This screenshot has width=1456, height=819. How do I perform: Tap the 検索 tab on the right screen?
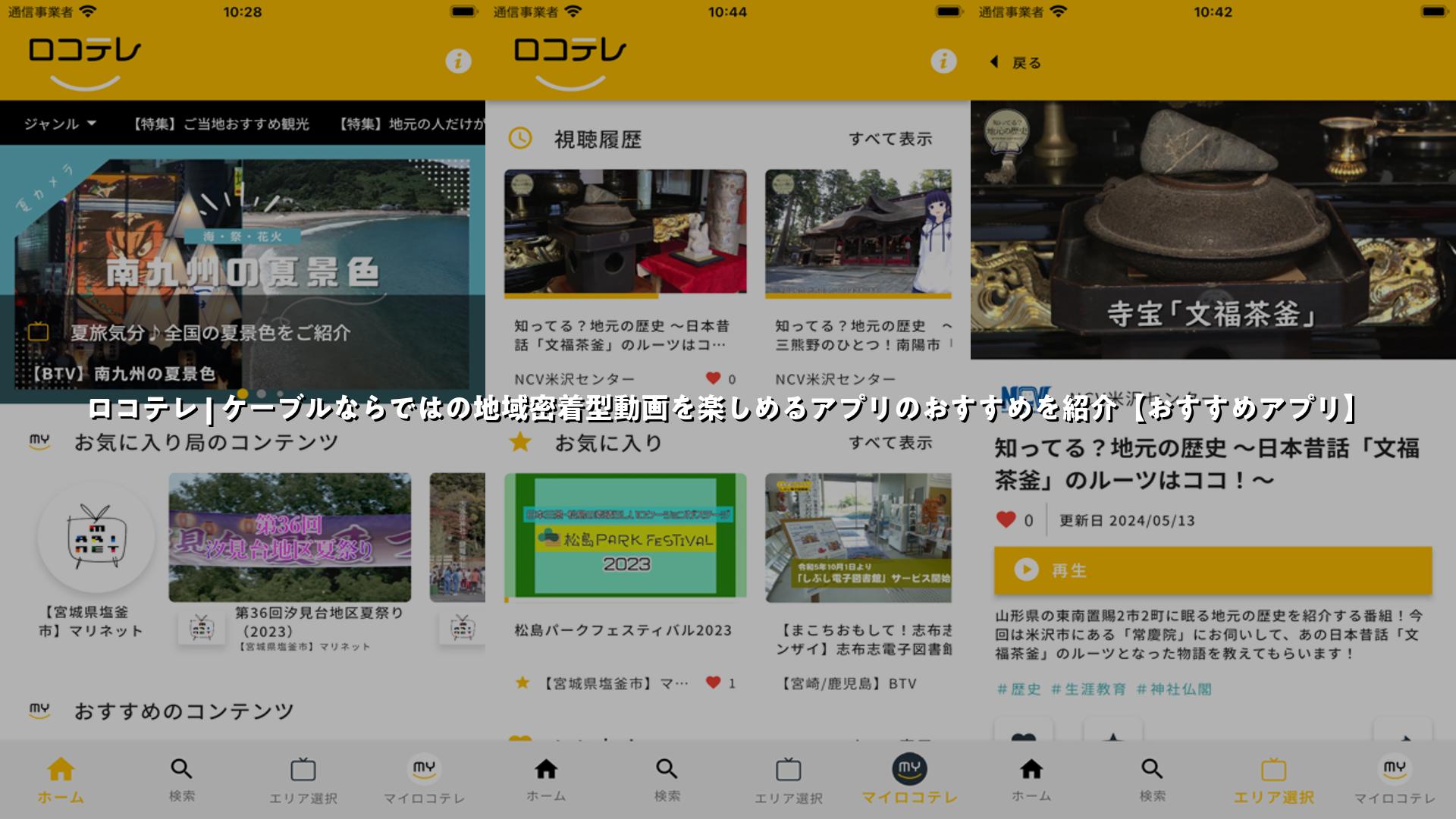click(x=1153, y=780)
